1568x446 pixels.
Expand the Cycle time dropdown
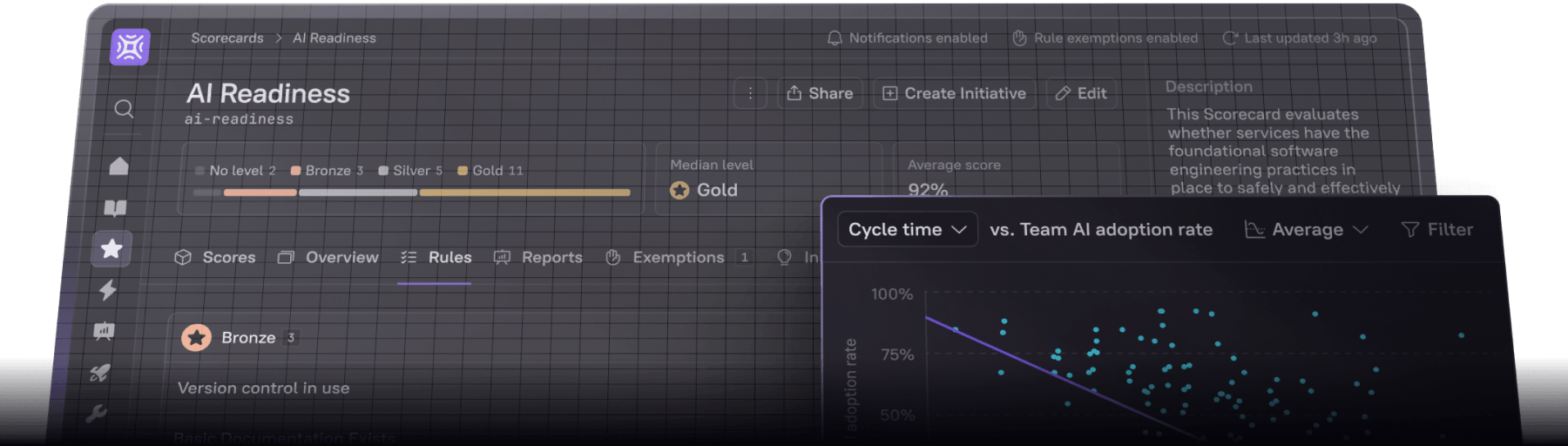(907, 230)
